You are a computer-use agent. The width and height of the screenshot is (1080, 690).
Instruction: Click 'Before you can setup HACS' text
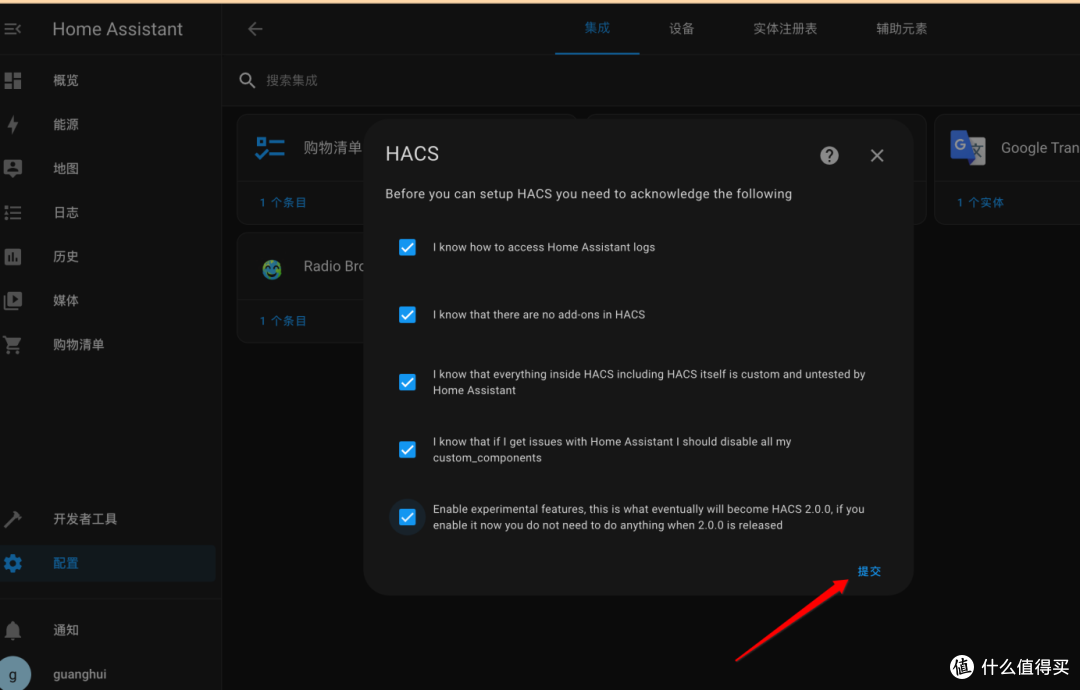(x=588, y=194)
